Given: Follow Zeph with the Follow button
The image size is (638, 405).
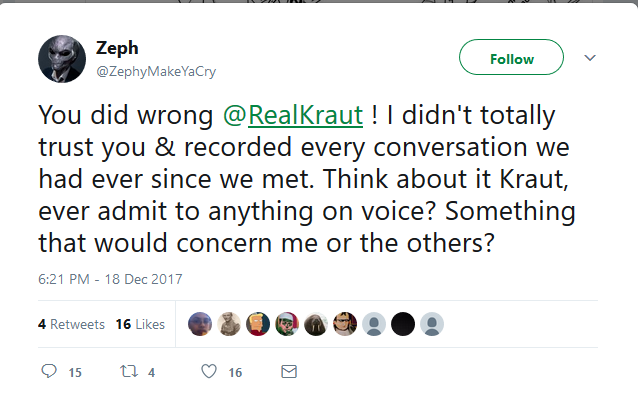Looking at the screenshot, I should [x=511, y=57].
